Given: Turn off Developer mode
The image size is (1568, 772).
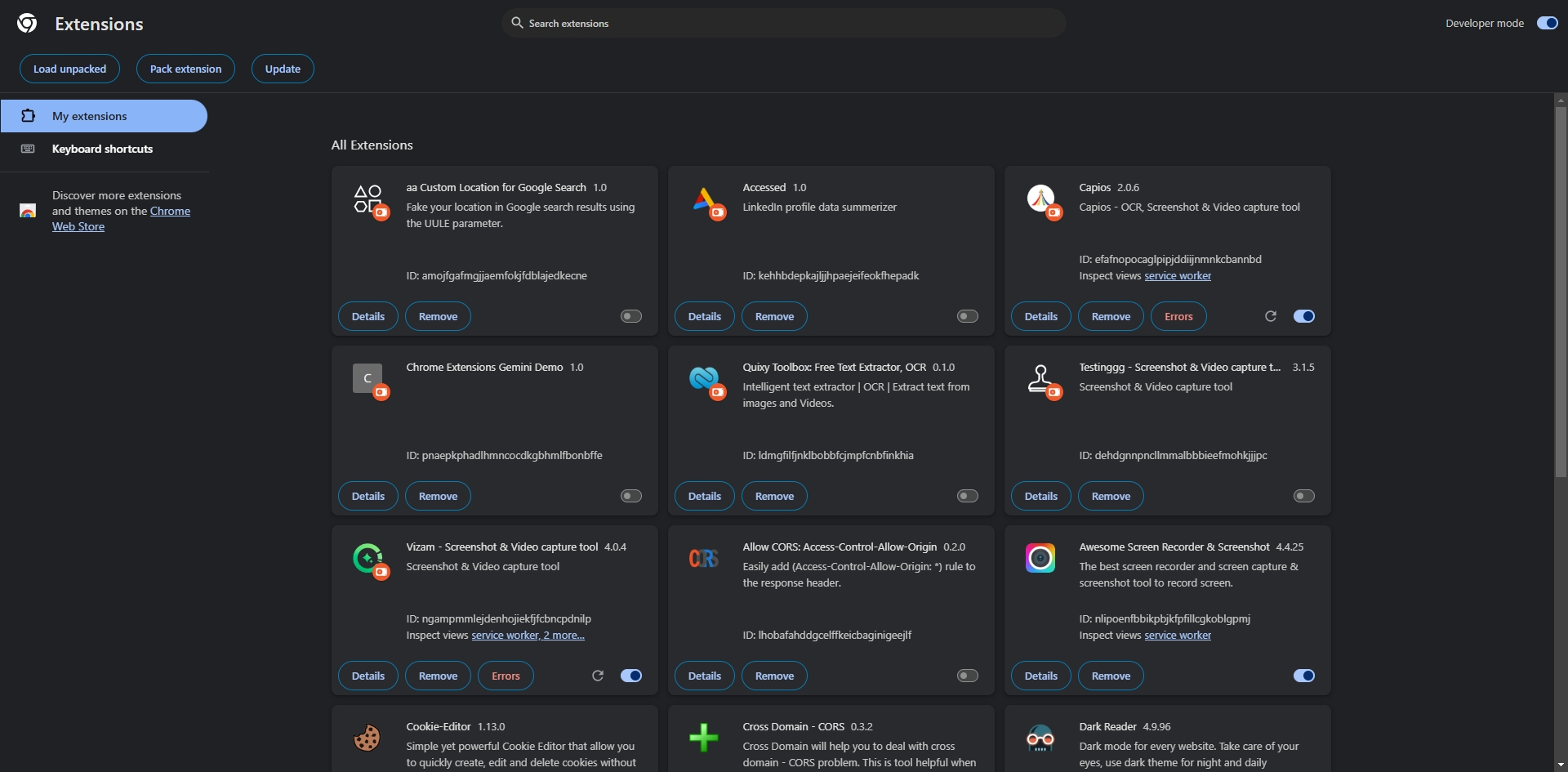Looking at the screenshot, I should [x=1548, y=23].
